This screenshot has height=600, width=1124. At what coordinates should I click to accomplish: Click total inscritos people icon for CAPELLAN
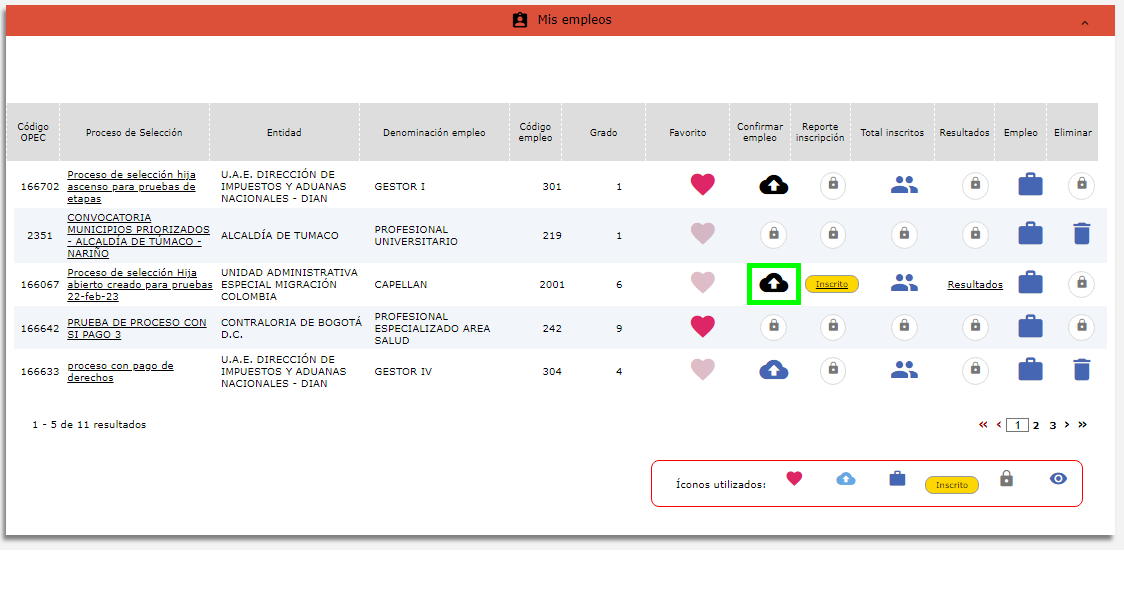tap(904, 284)
